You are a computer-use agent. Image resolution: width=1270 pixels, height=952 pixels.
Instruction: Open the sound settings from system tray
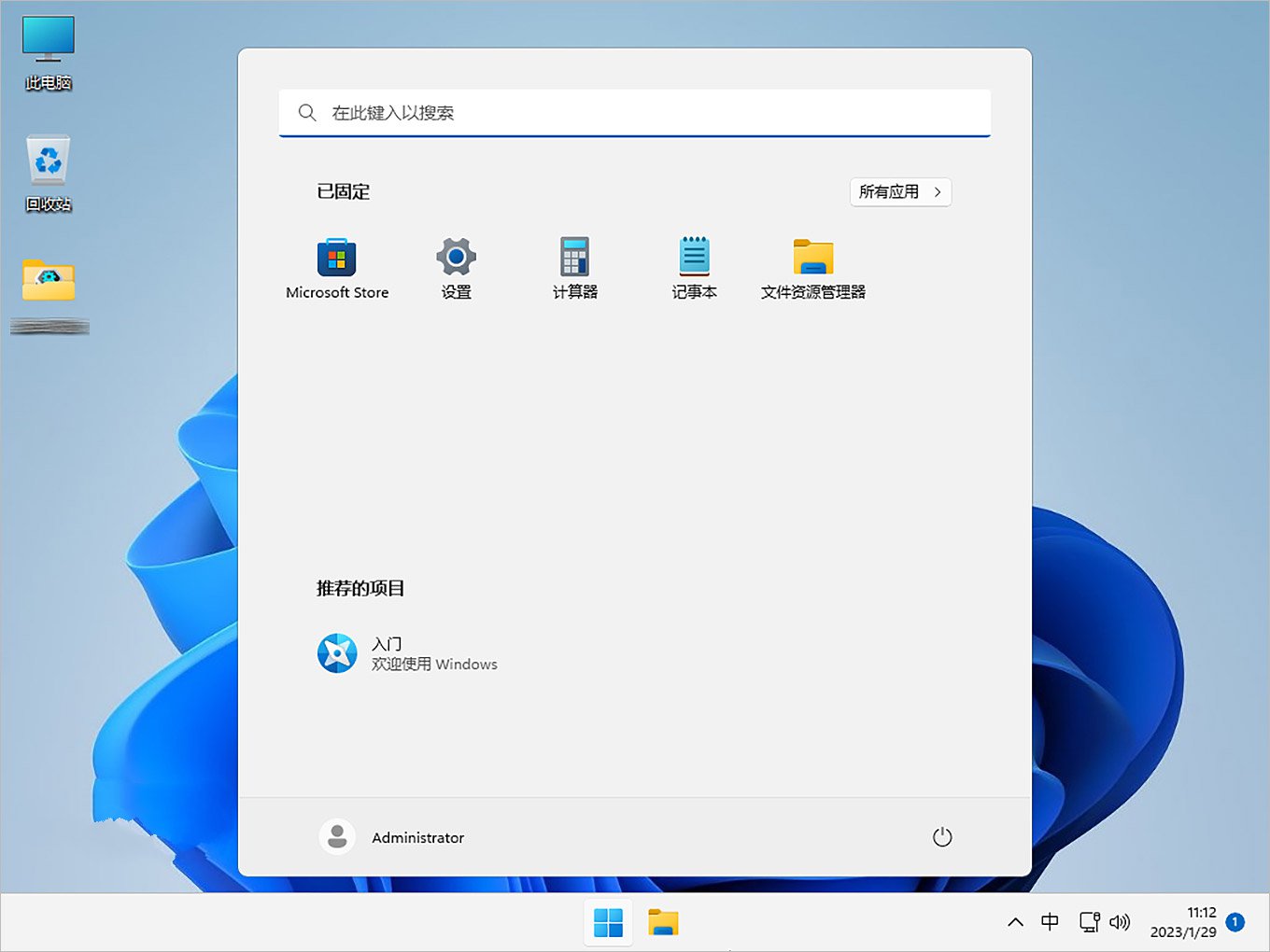(1121, 922)
